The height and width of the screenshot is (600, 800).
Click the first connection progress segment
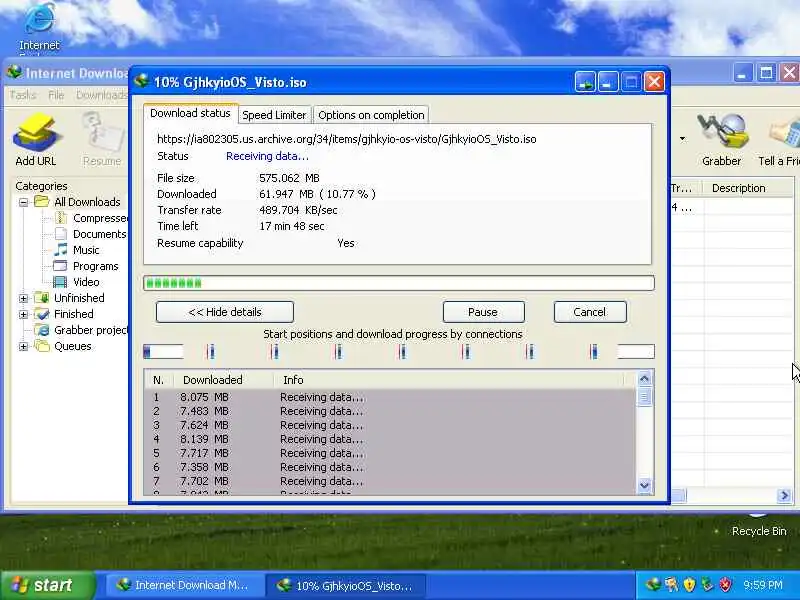tap(163, 352)
